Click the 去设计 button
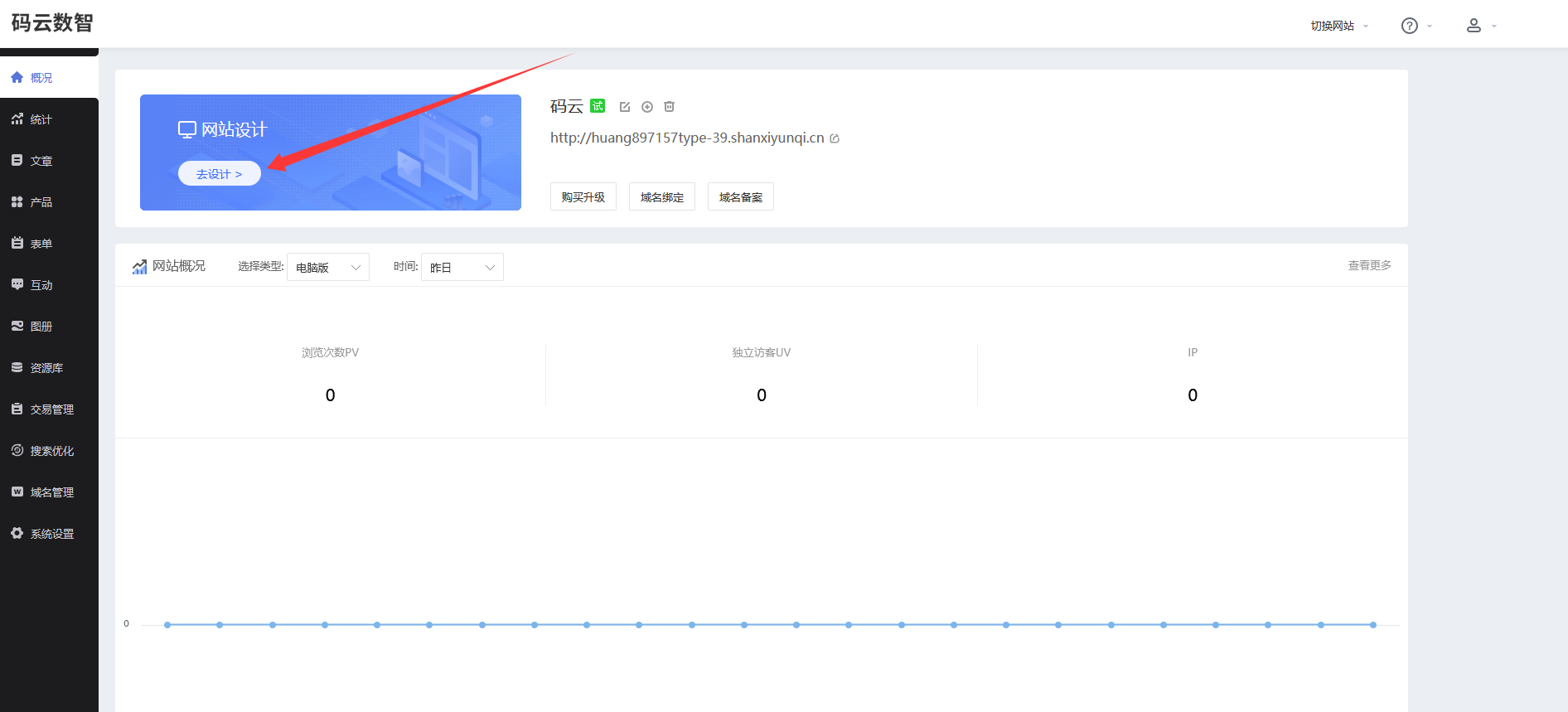 click(220, 174)
